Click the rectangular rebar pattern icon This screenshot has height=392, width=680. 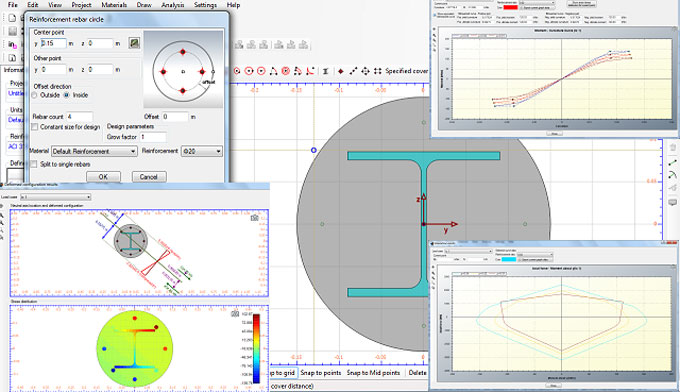click(x=377, y=71)
